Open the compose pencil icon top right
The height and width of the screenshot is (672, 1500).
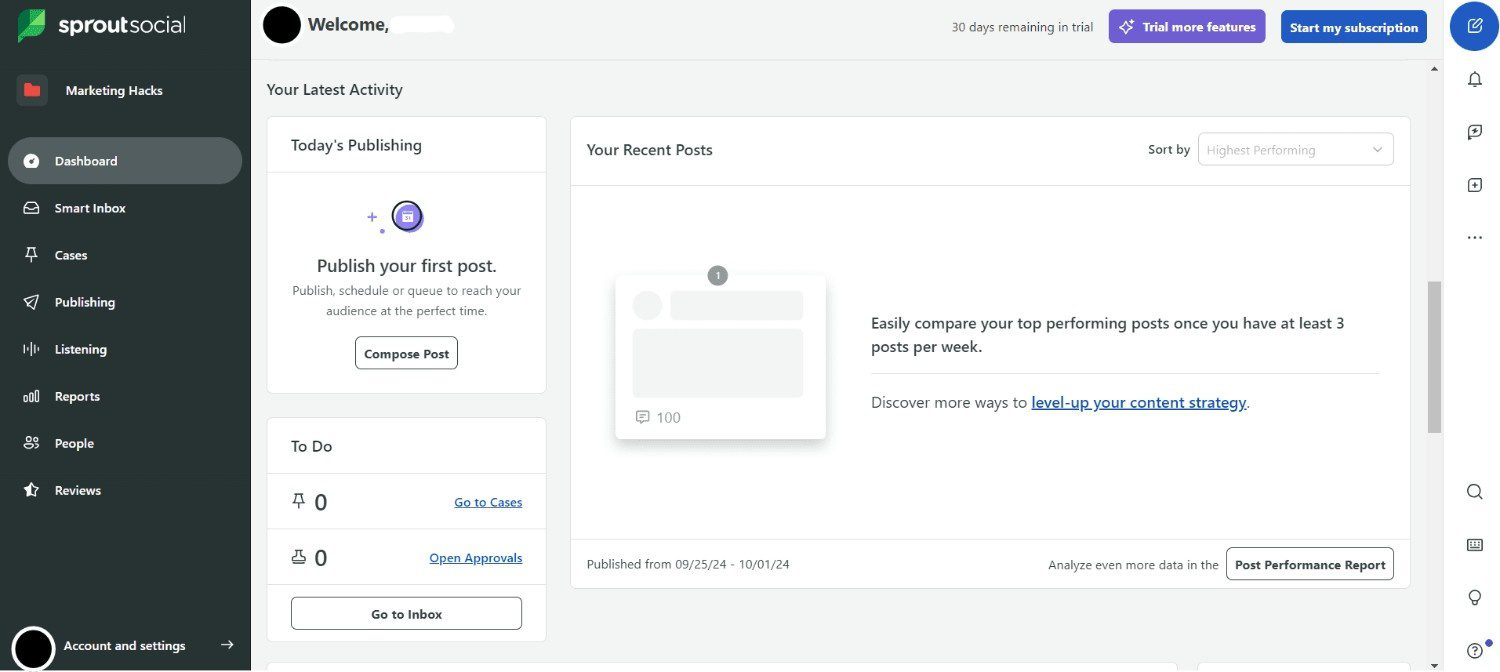[x=1473, y=26]
